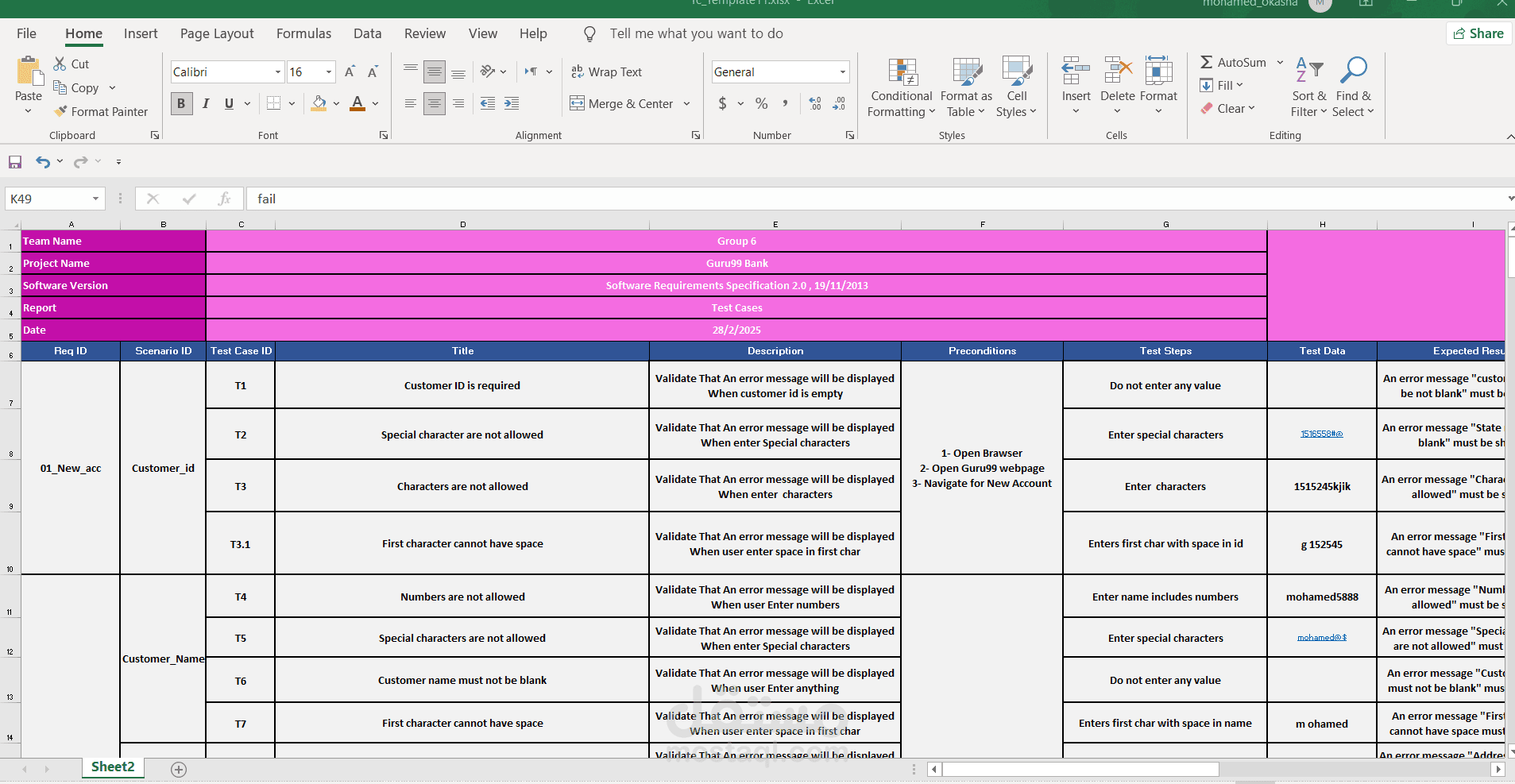Toggle Wrap Text on the cell
Image resolution: width=1515 pixels, height=784 pixels.
(x=606, y=71)
